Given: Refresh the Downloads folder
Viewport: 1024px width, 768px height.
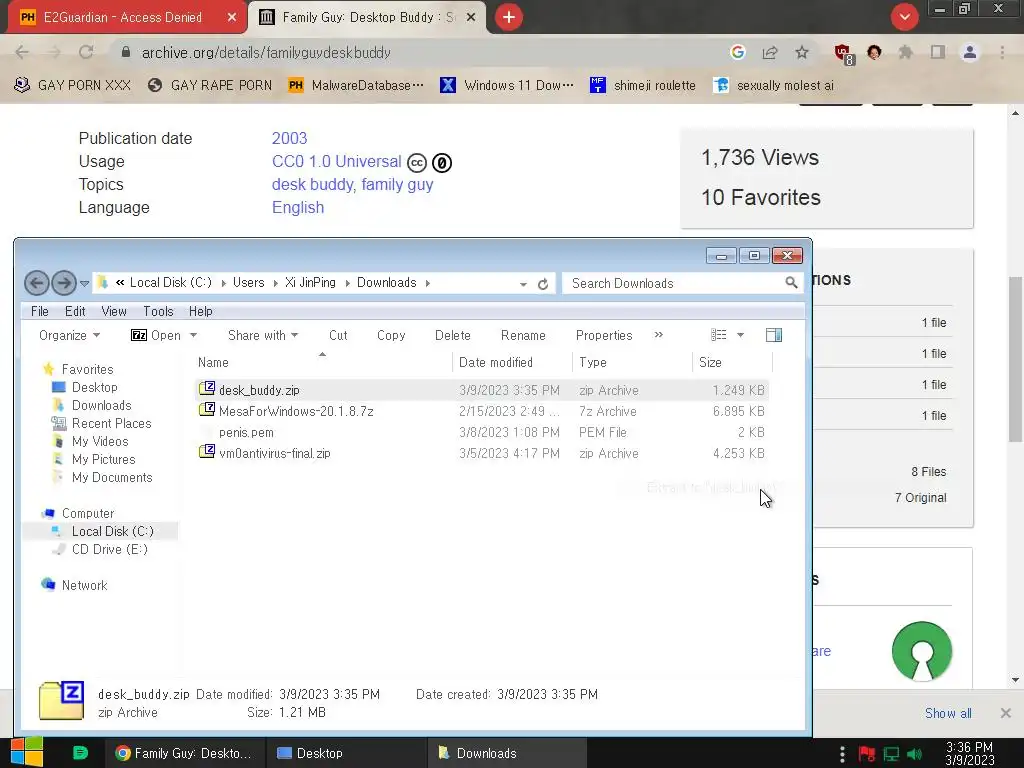Looking at the screenshot, I should coord(543,284).
